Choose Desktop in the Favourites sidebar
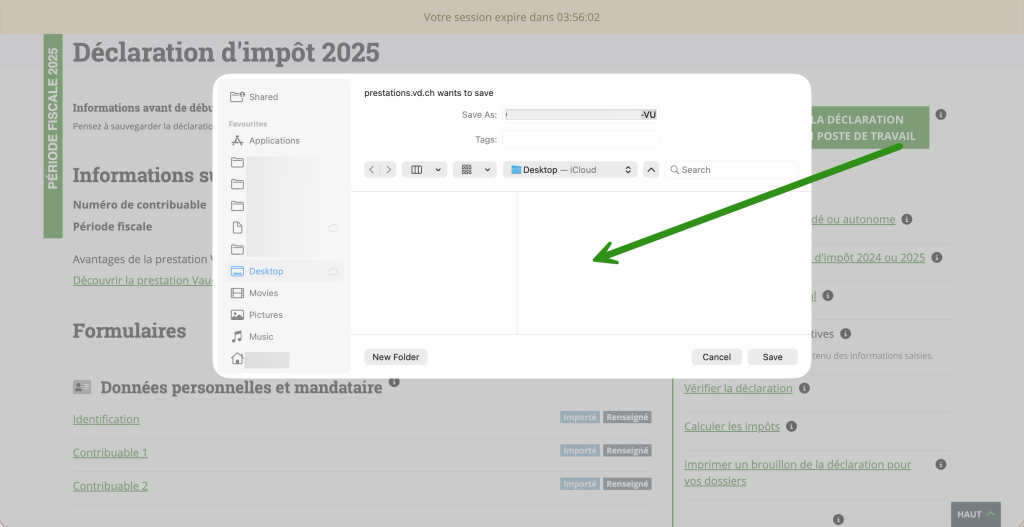 (x=266, y=272)
